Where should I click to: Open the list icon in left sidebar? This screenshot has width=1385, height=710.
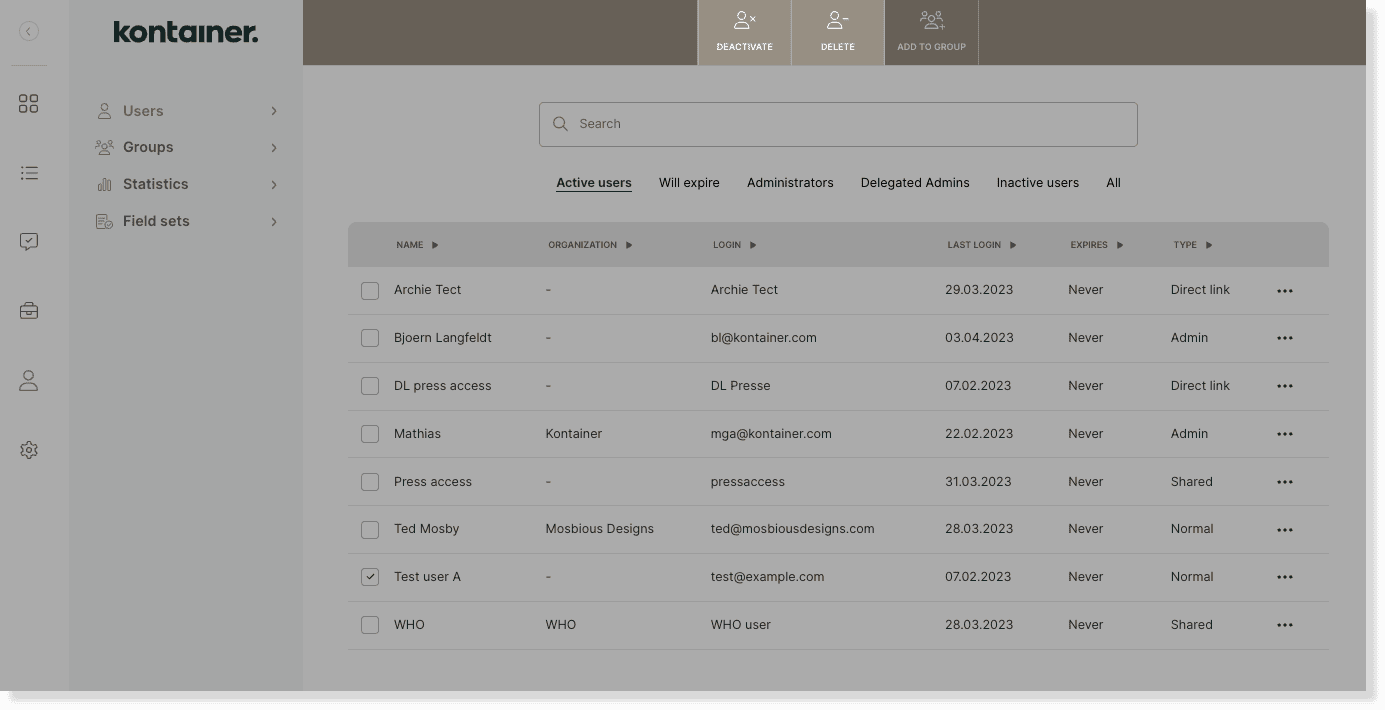pos(29,173)
